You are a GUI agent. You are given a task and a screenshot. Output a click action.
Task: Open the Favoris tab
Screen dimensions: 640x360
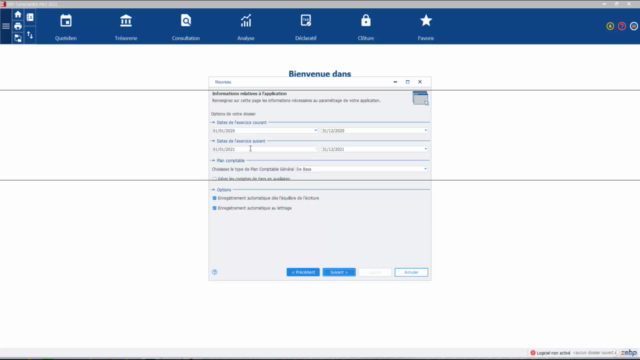click(426, 27)
